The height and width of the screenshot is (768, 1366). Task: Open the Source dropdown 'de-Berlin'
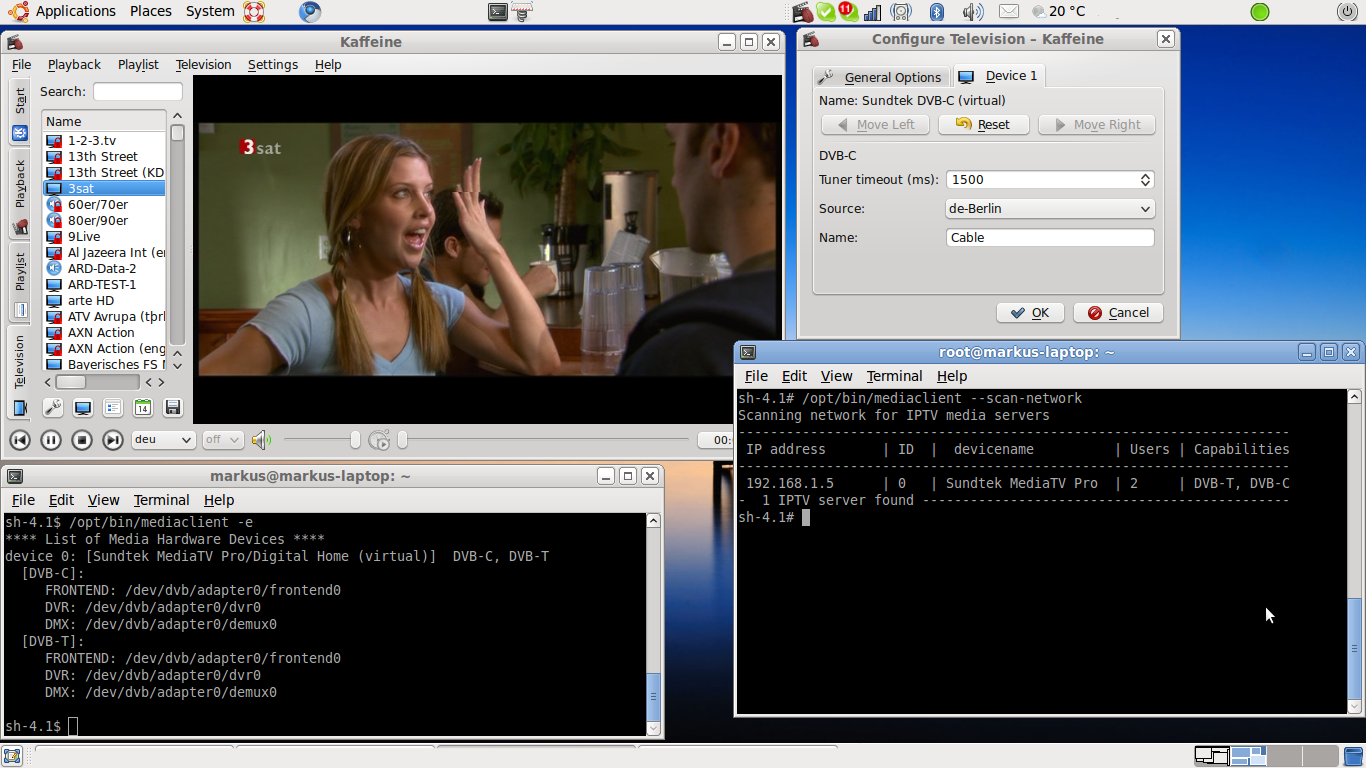(x=1050, y=209)
